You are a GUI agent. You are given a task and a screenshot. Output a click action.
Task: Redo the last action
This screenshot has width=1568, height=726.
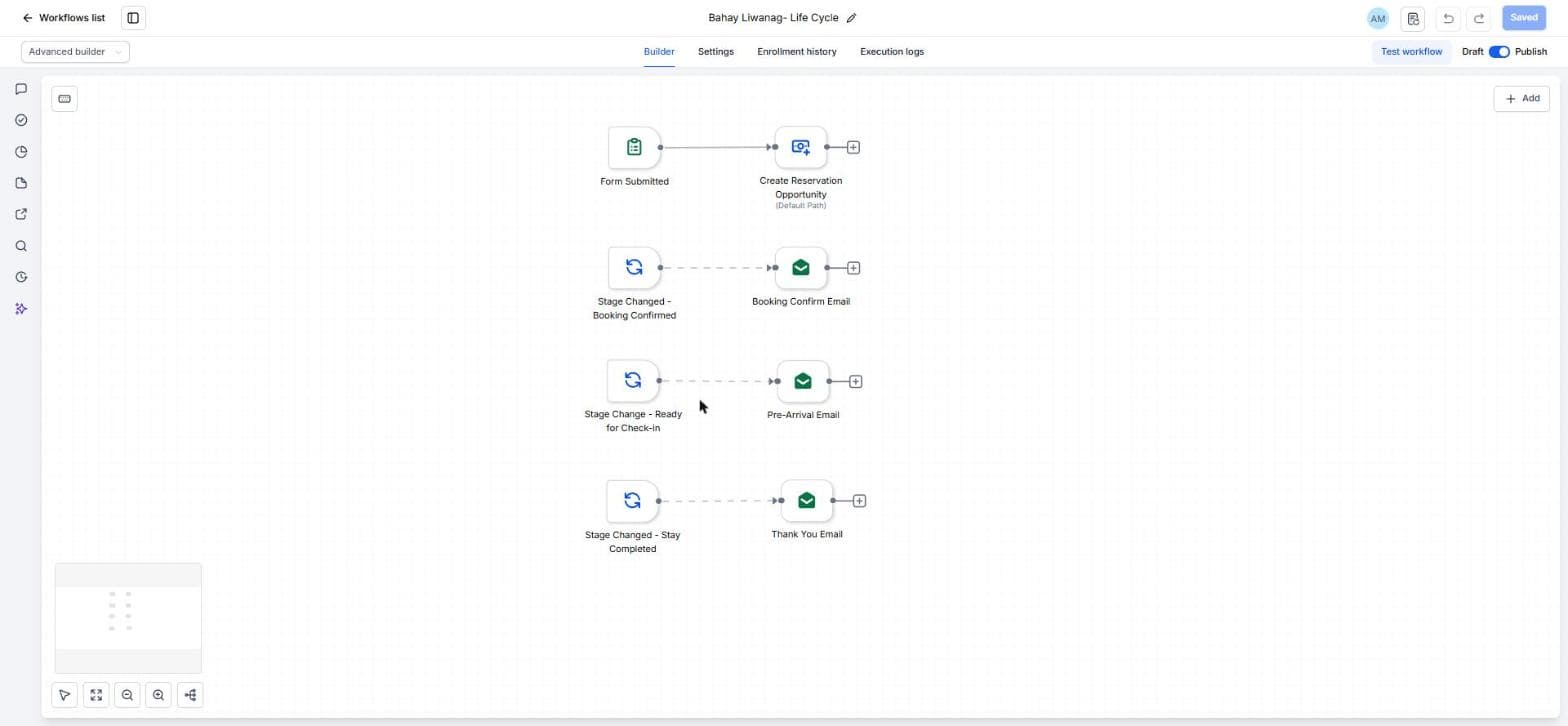[1479, 18]
